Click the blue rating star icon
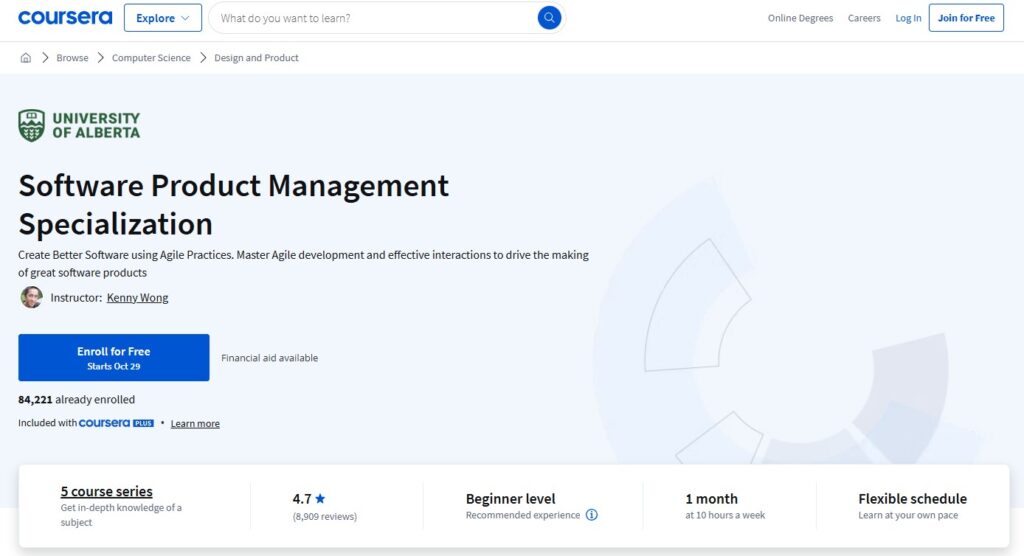This screenshot has height=556, width=1024. 320,499
